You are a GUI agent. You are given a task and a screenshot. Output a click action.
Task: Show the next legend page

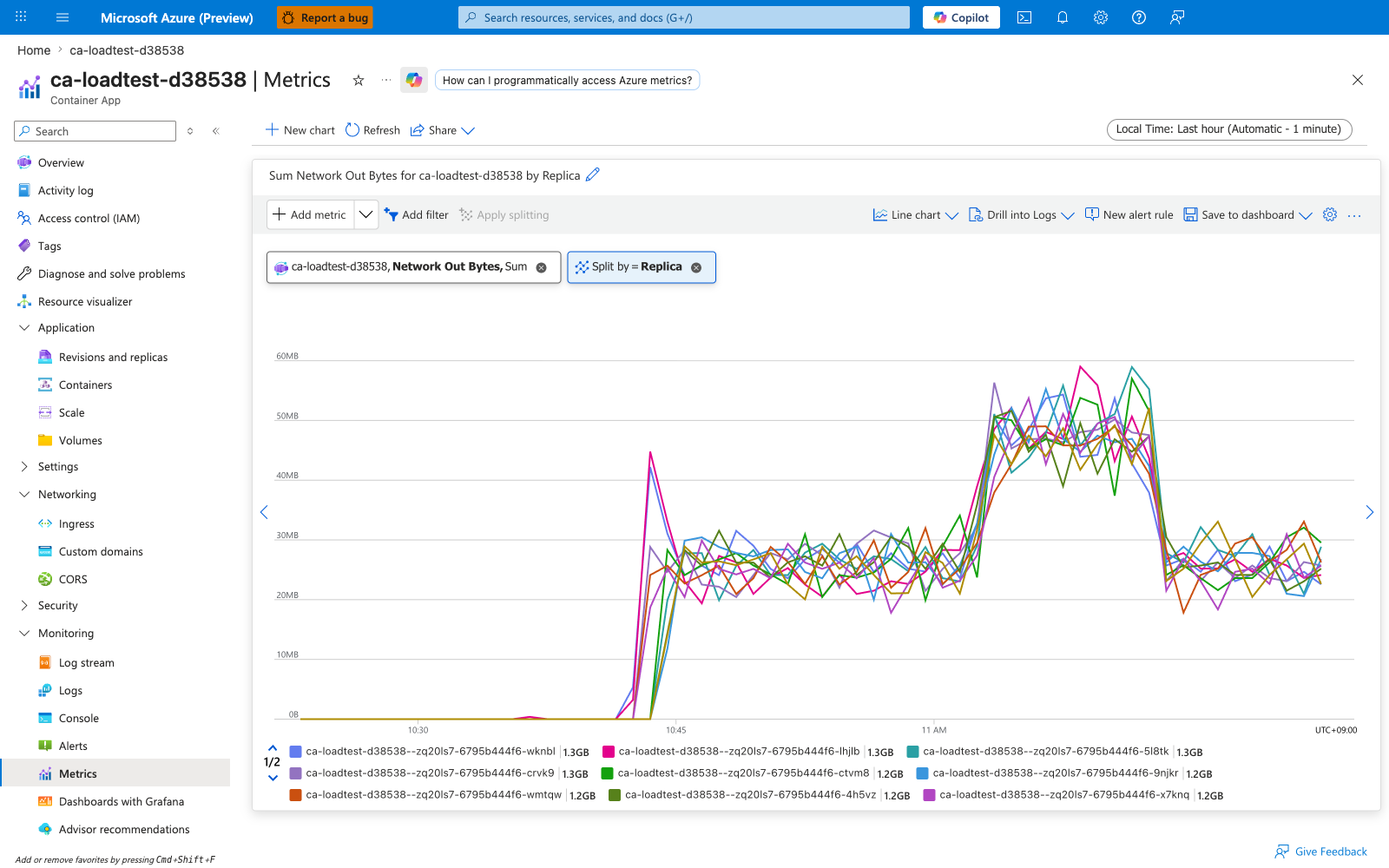pyautogui.click(x=273, y=778)
